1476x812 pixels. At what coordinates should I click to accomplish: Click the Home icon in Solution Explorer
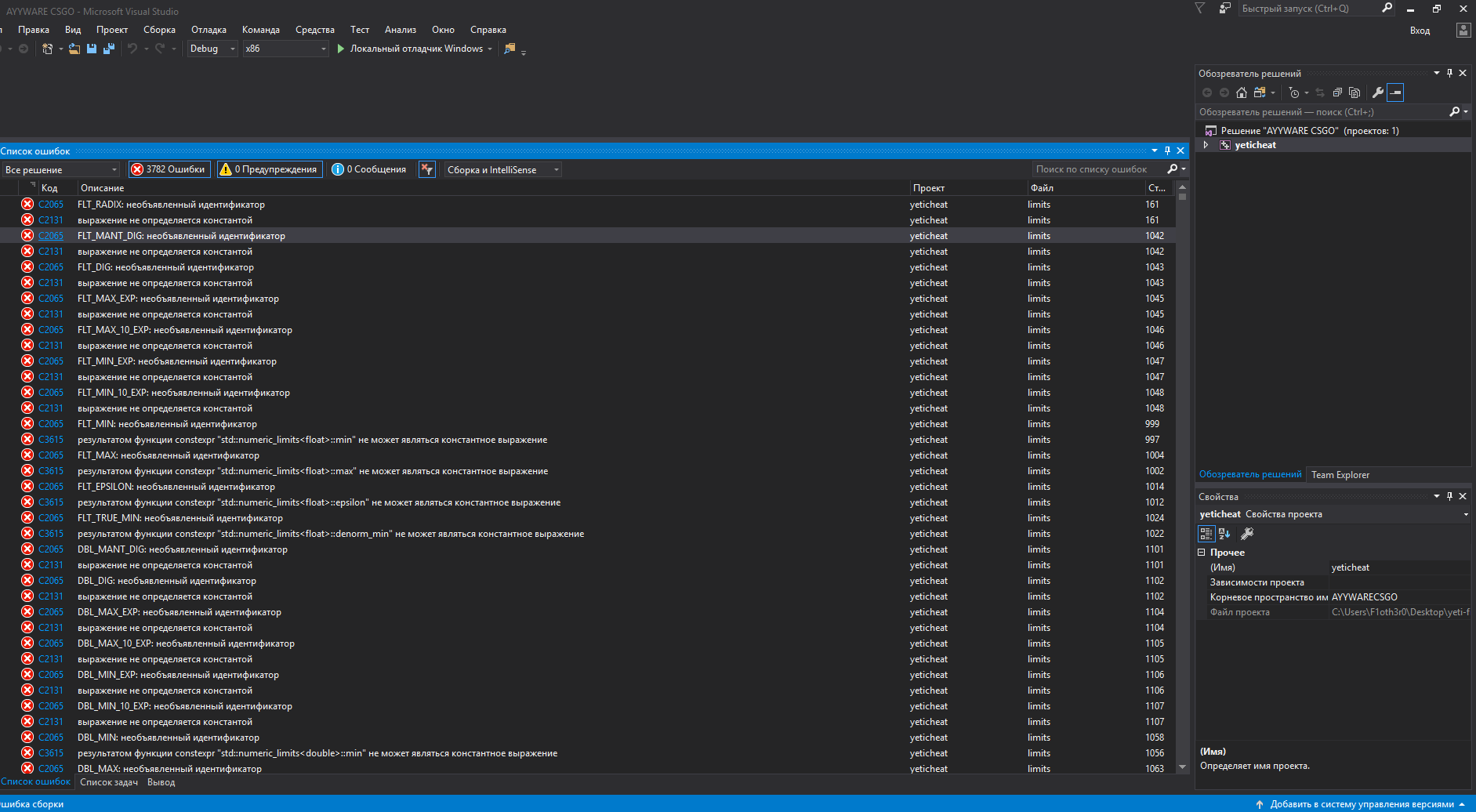[x=1242, y=92]
